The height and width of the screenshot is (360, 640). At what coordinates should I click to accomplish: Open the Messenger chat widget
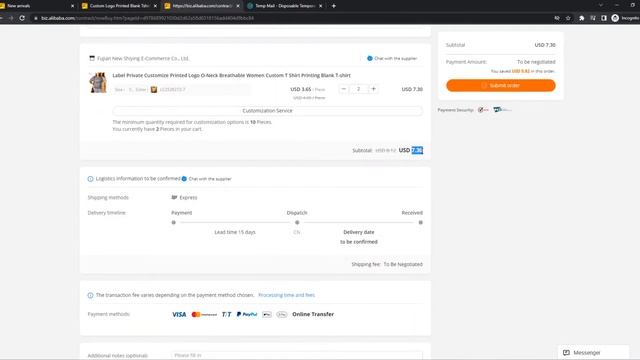click(x=593, y=353)
